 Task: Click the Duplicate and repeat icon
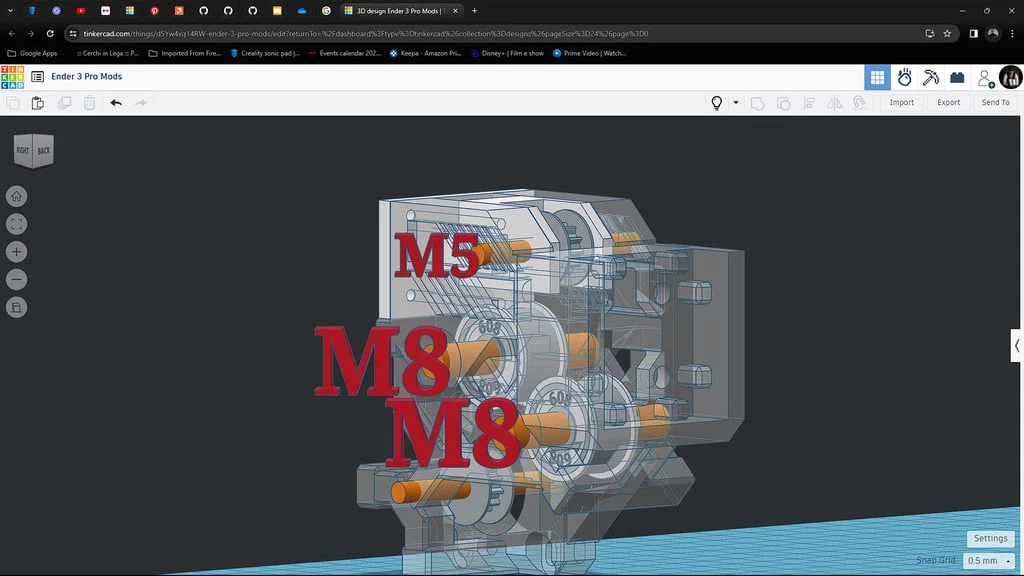coord(64,103)
